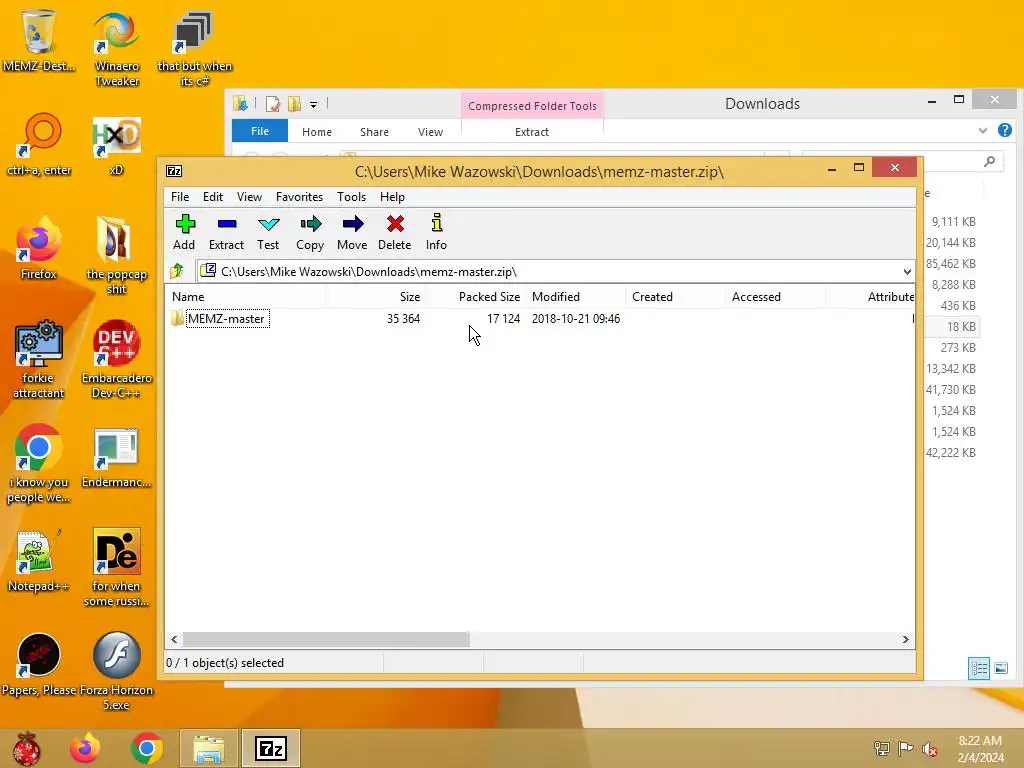Viewport: 1024px width, 768px height.
Task: Select the Notepad++ desktop shortcut
Action: coord(39,560)
